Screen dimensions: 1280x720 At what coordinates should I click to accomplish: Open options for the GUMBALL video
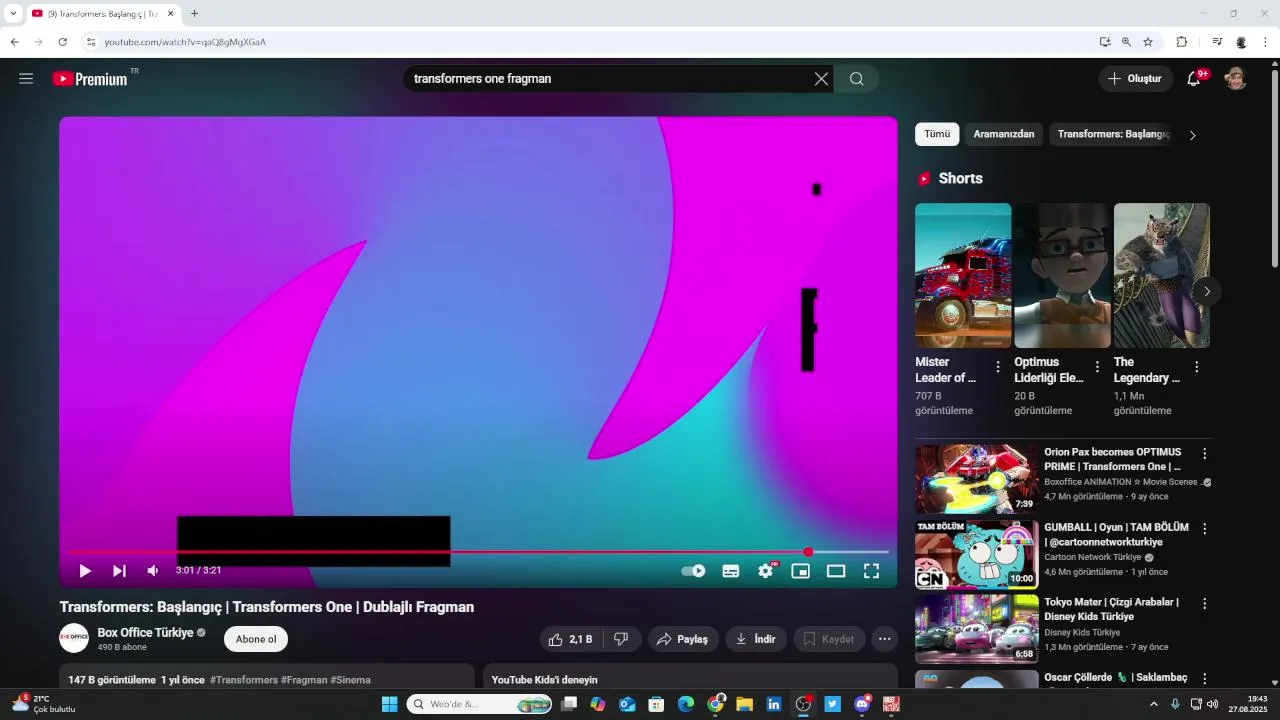1204,529
